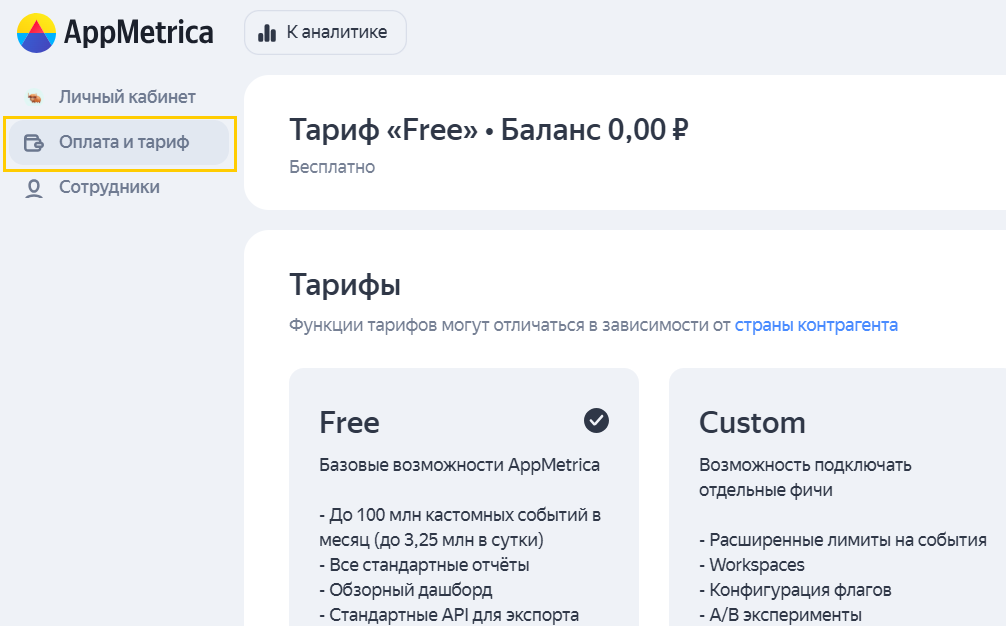
Task: Select the Custom tariff card title
Action: 752,422
